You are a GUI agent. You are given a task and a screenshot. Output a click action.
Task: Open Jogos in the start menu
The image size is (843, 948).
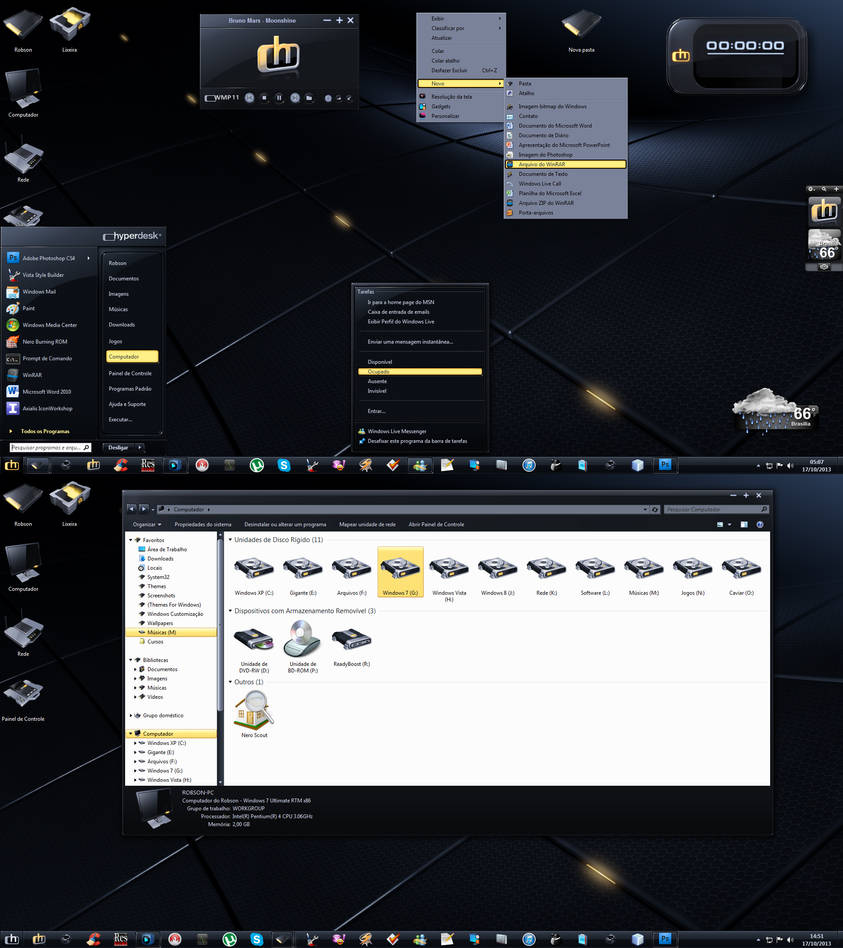pyautogui.click(x=116, y=342)
